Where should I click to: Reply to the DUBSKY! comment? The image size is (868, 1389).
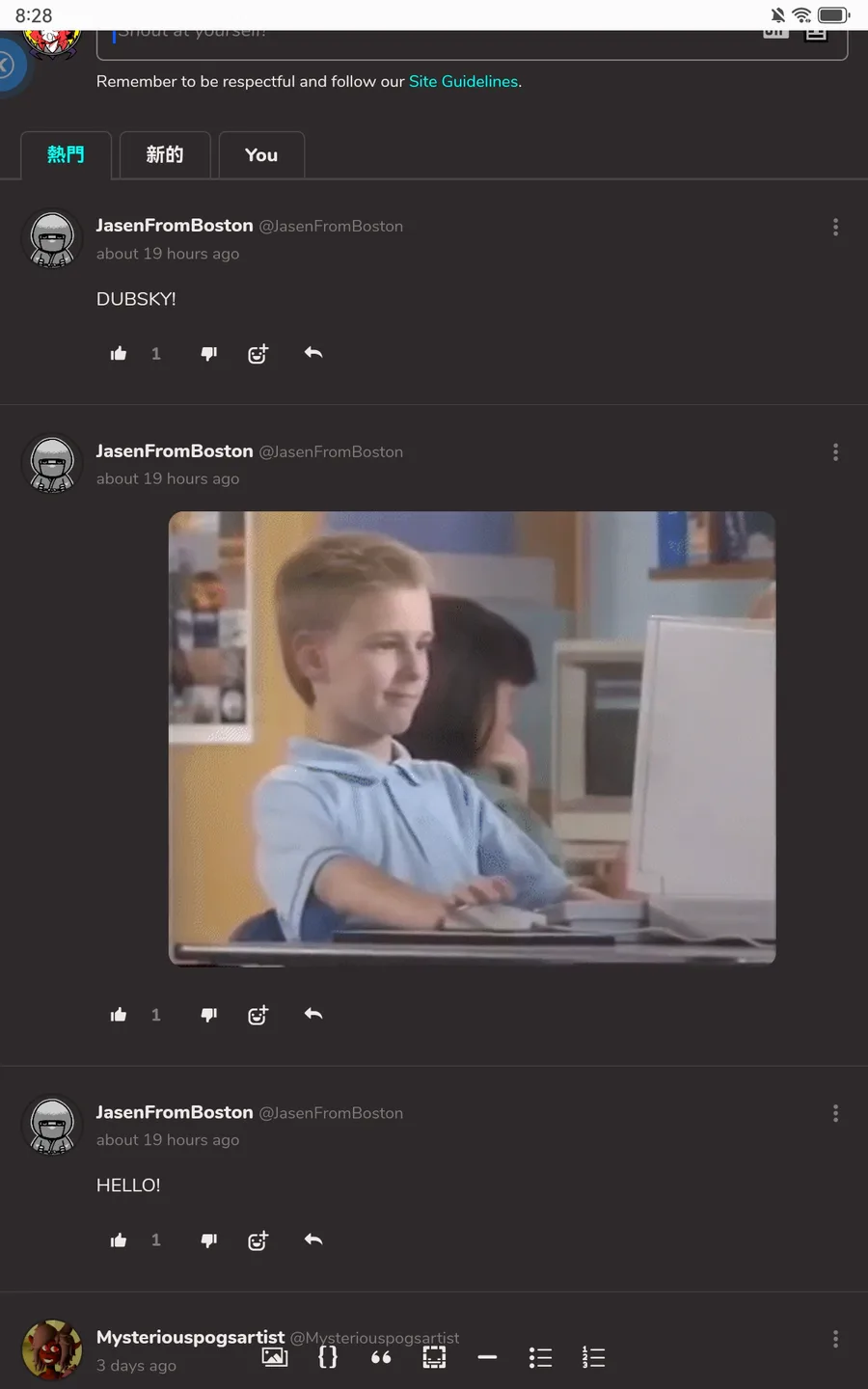(x=312, y=353)
